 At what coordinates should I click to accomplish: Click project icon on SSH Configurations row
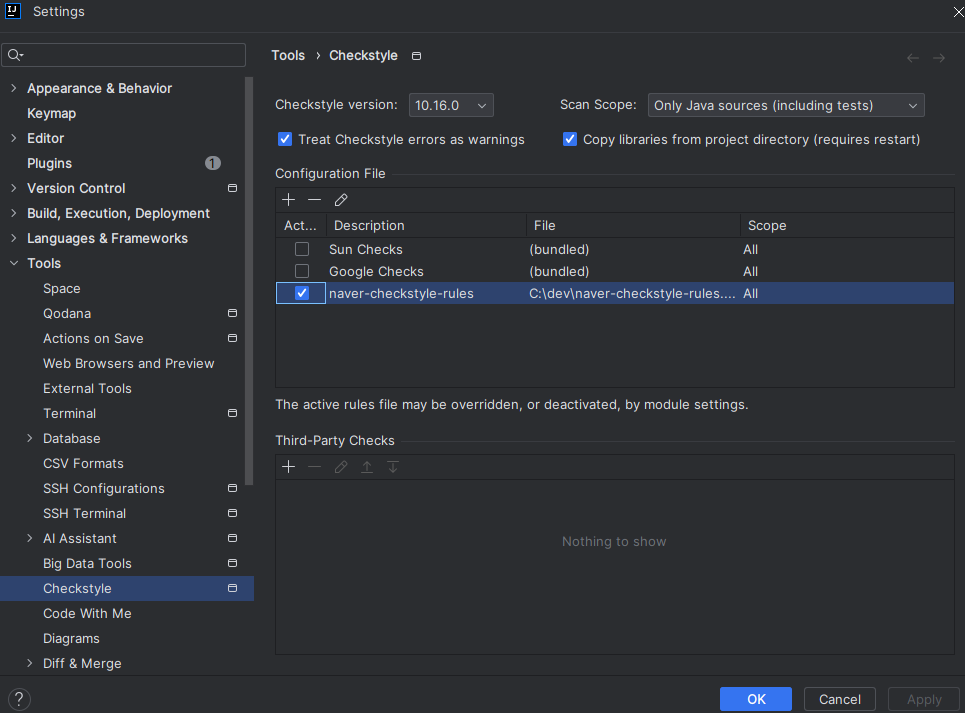tap(233, 488)
